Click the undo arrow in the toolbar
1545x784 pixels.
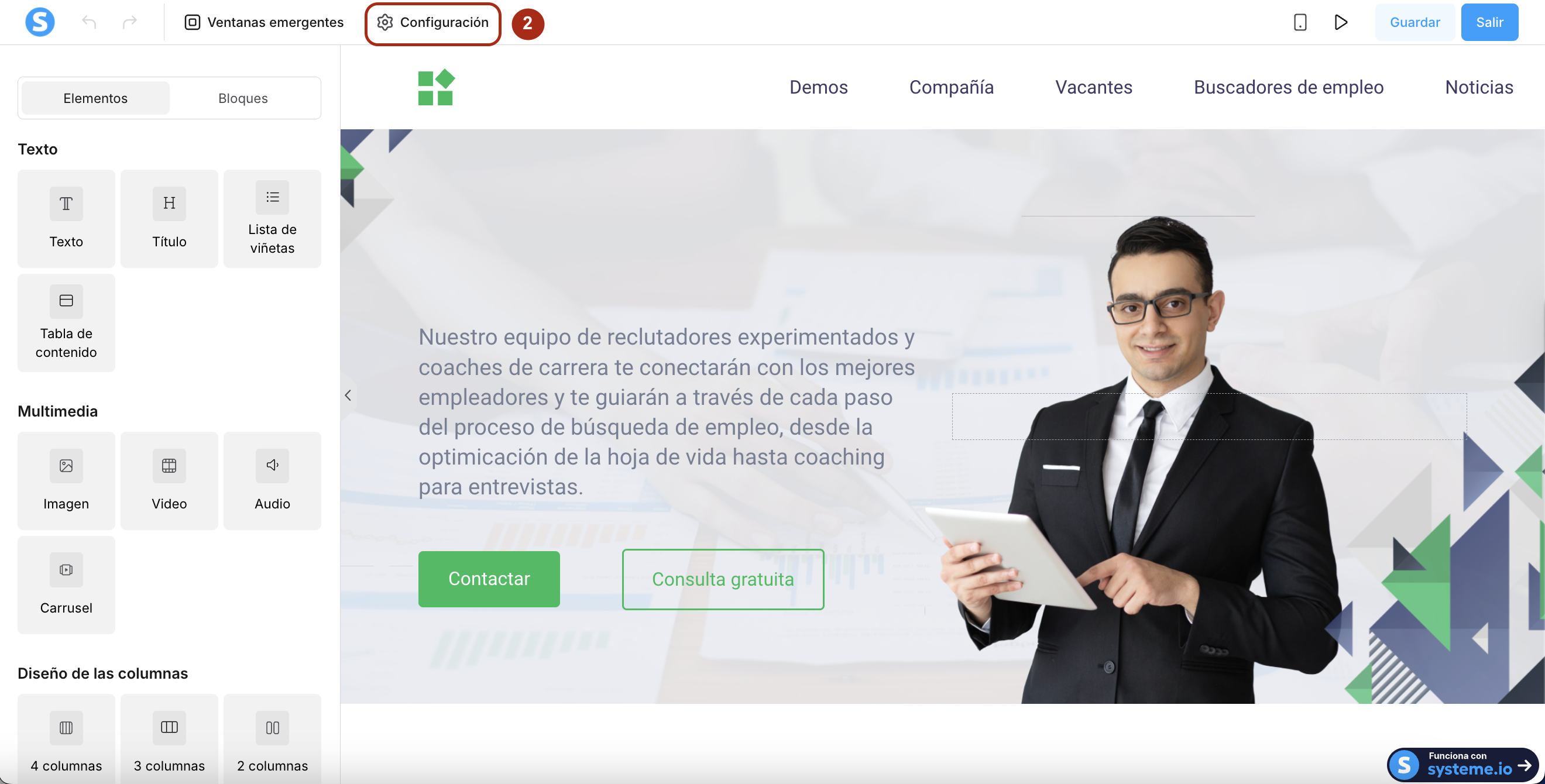pos(89,22)
